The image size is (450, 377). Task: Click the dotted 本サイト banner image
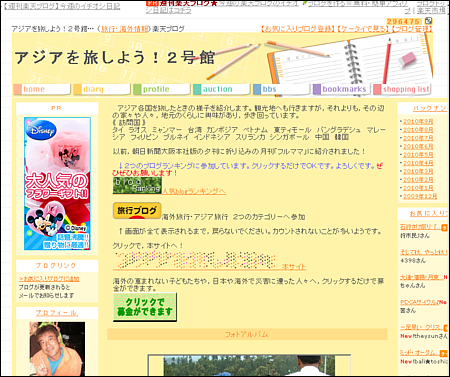(x=196, y=260)
